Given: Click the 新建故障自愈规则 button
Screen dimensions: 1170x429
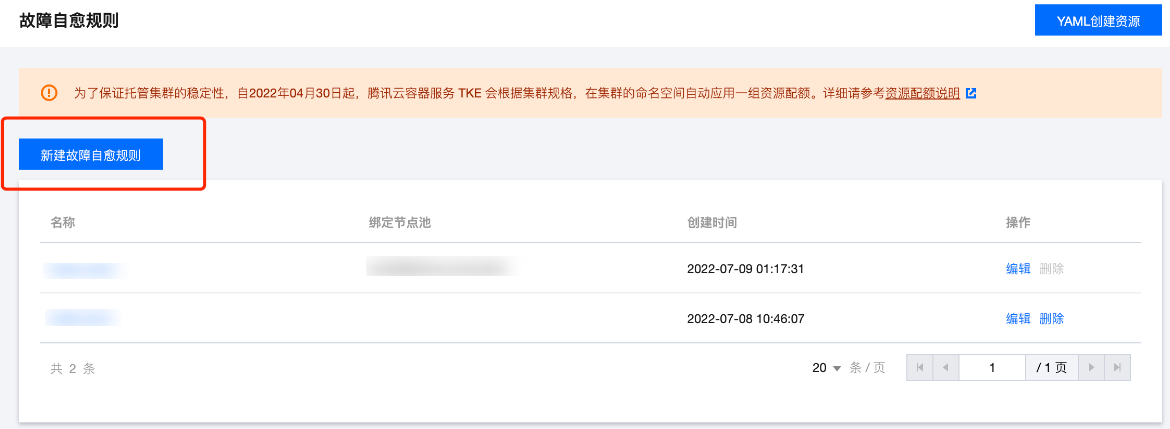Looking at the screenshot, I should [91, 155].
